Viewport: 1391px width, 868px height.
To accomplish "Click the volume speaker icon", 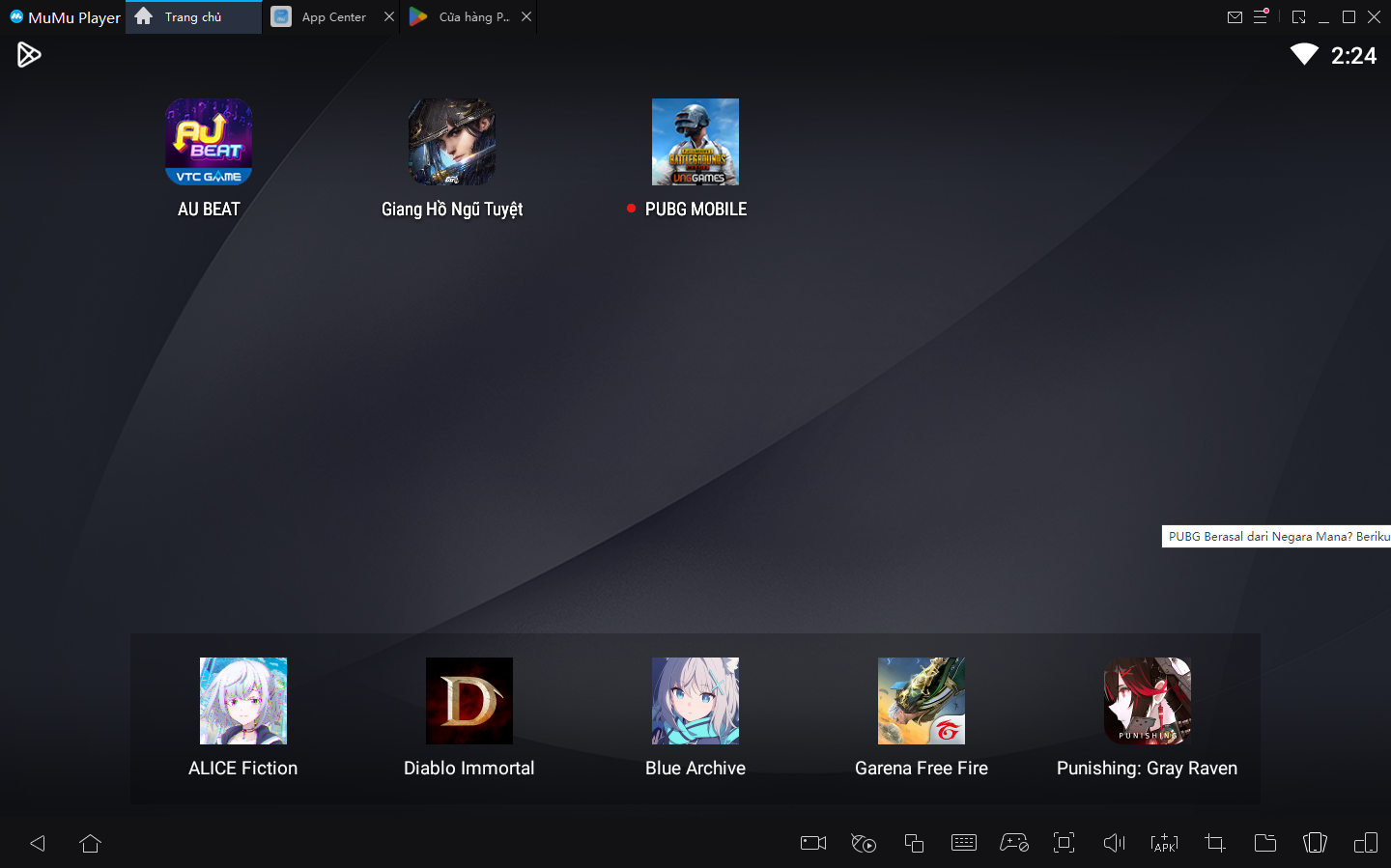I will tap(1115, 843).
